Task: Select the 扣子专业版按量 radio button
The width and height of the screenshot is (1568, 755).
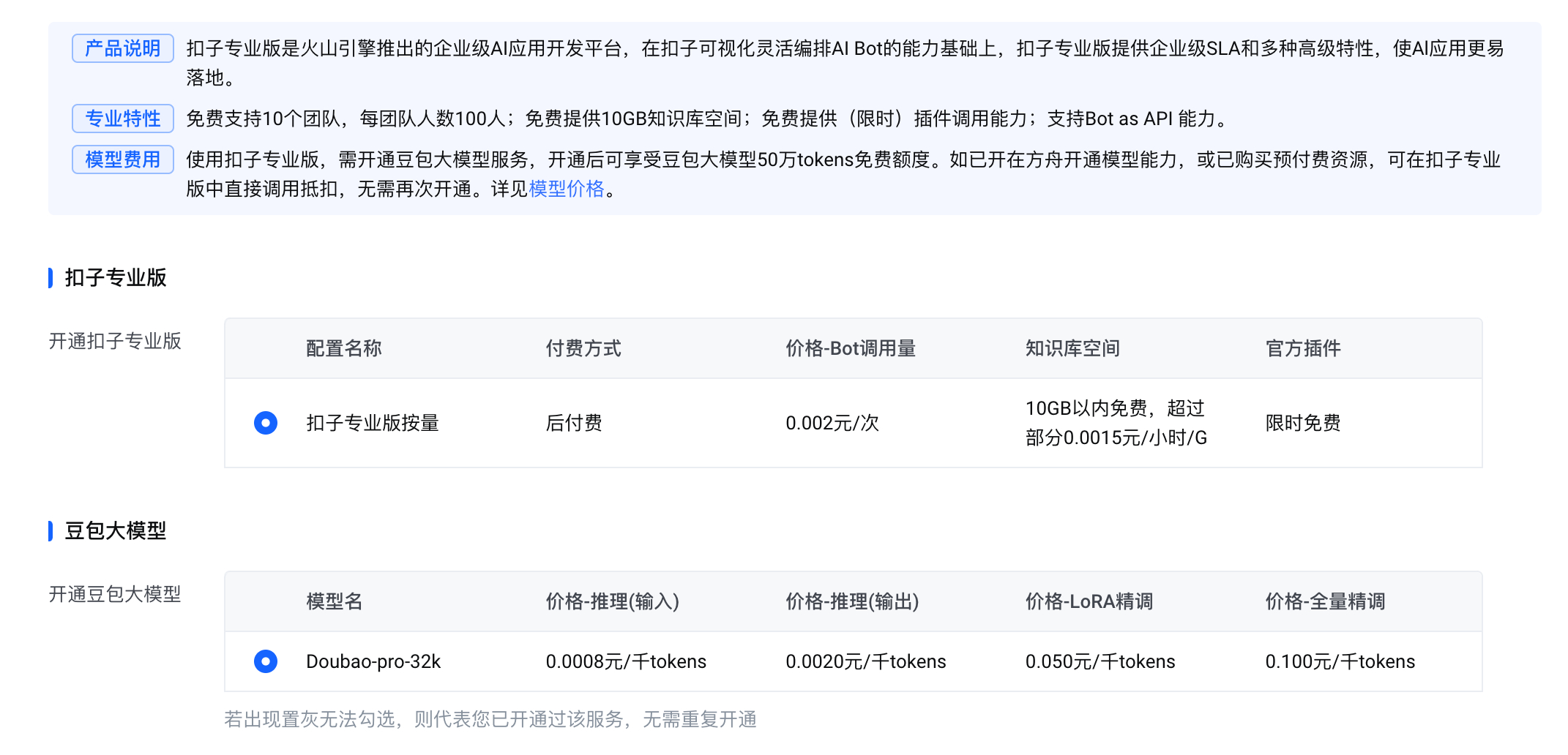Action: tap(266, 423)
